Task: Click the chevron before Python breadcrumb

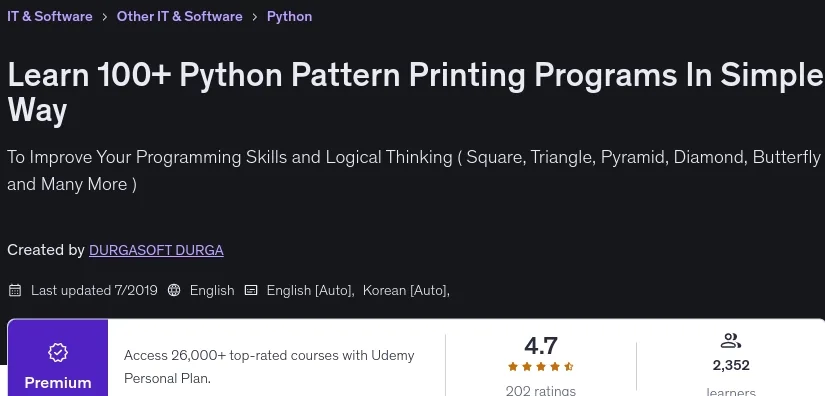Action: (x=255, y=17)
